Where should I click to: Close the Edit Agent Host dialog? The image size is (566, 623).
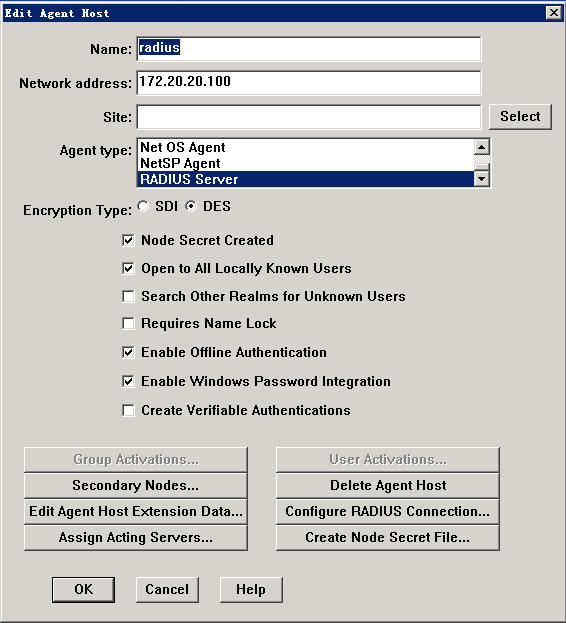553,13
